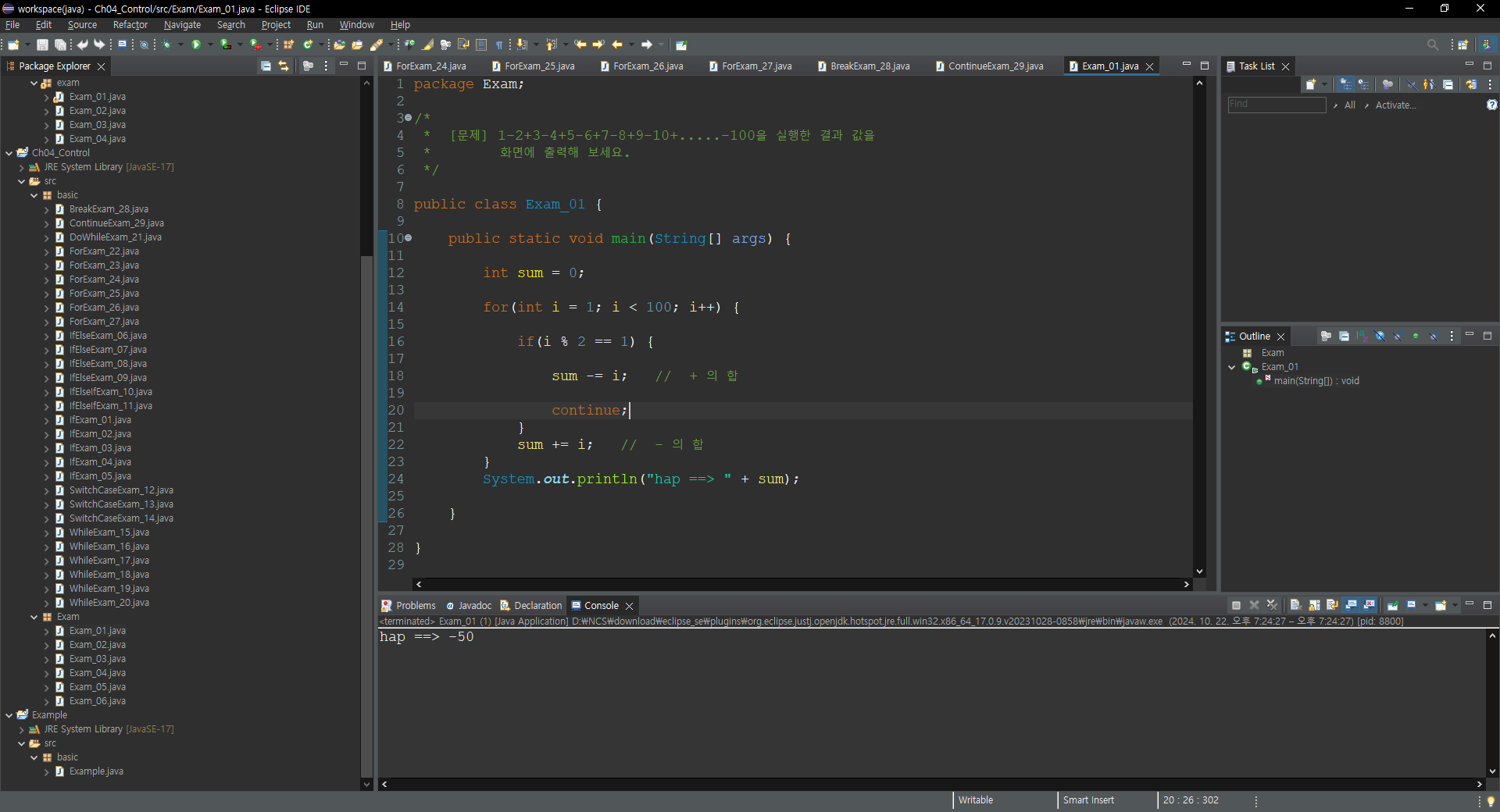Image resolution: width=1500 pixels, height=812 pixels.
Task: Open the Refactor menu
Action: 130,25
